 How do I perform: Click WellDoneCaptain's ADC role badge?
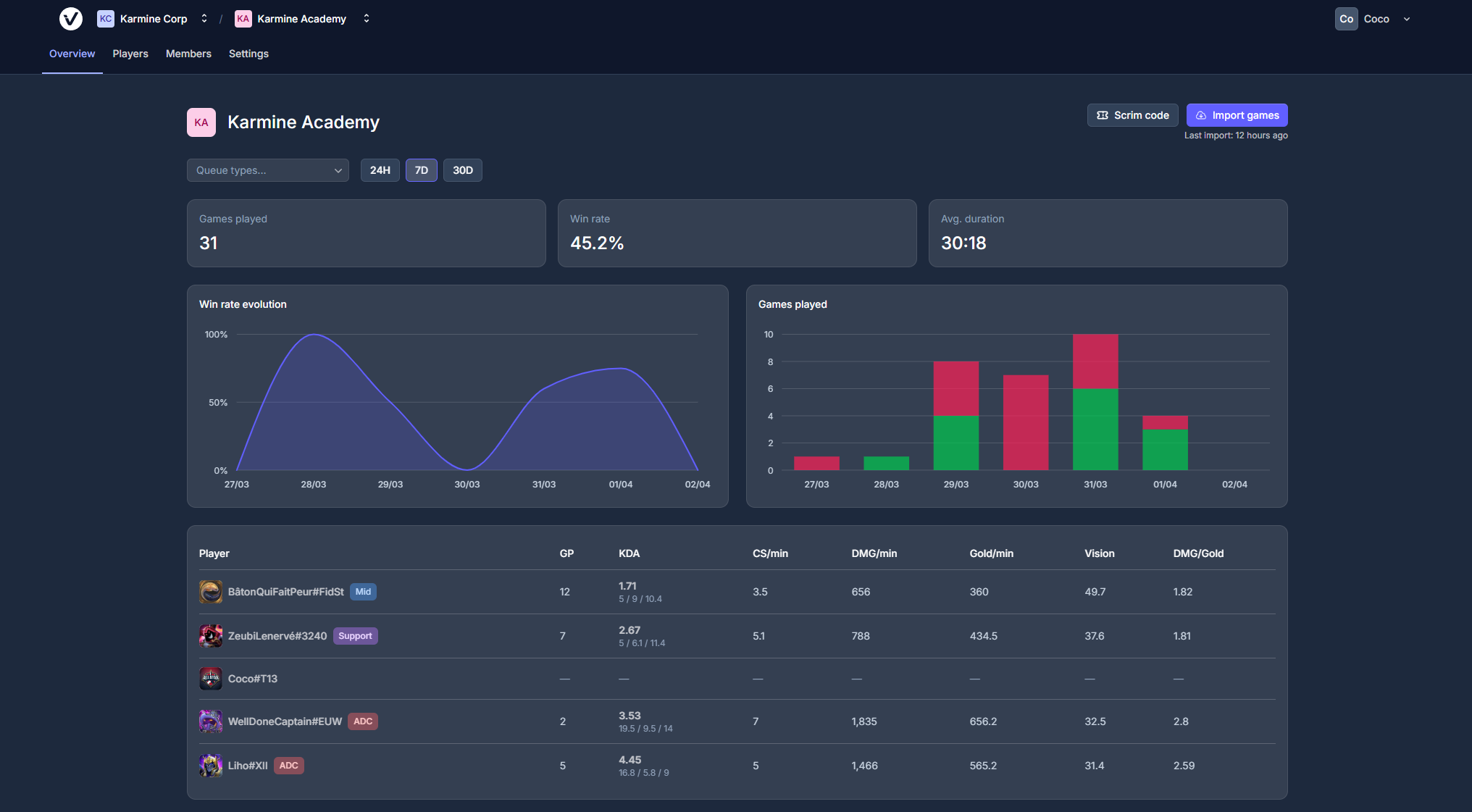(x=362, y=721)
